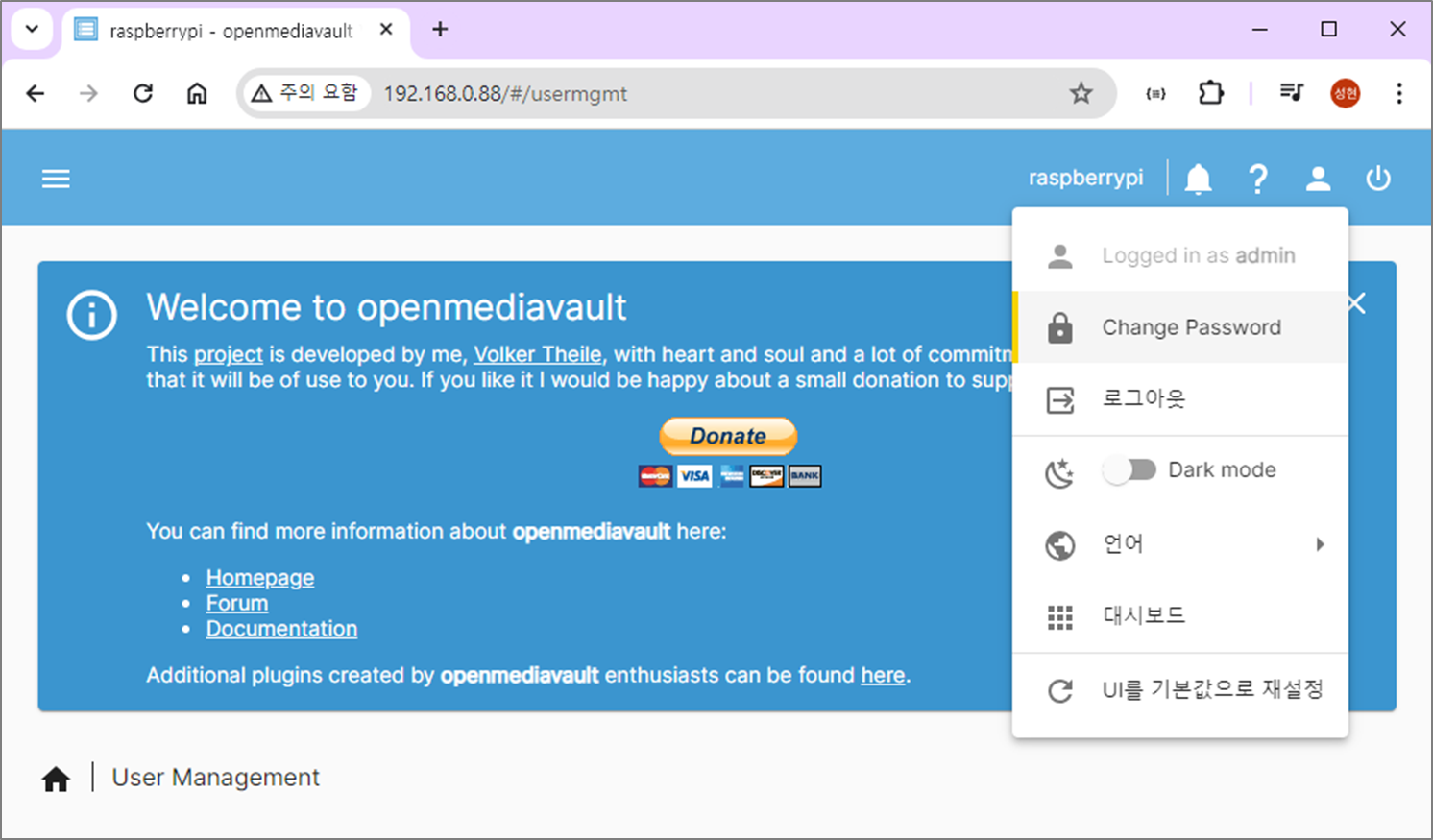This screenshot has width=1433, height=840.
Task: Open the media control playlist icon
Action: coord(1292,93)
